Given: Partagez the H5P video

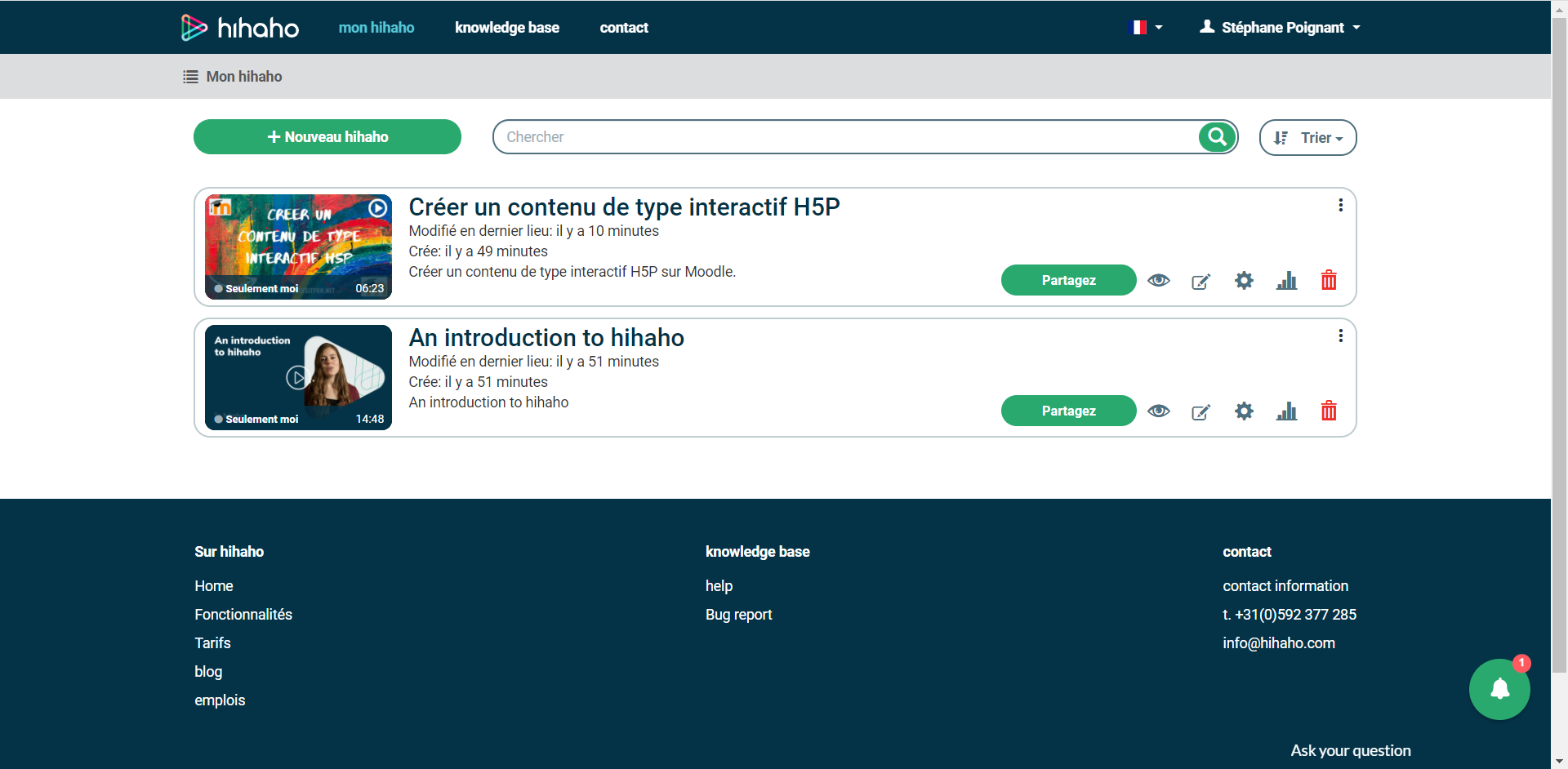Looking at the screenshot, I should (1068, 280).
